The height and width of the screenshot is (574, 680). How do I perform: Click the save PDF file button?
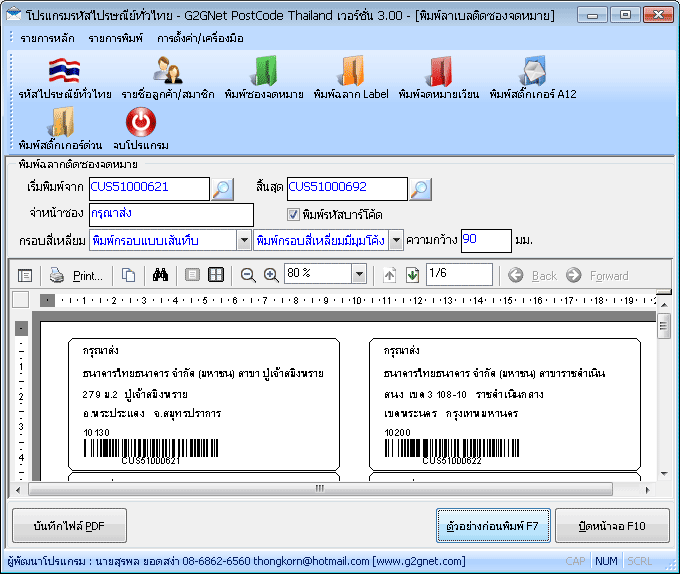[69, 526]
